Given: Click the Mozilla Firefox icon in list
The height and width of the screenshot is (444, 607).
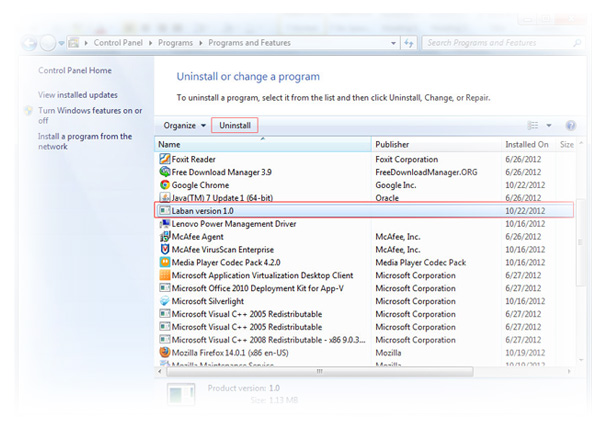Looking at the screenshot, I should coord(164,352).
